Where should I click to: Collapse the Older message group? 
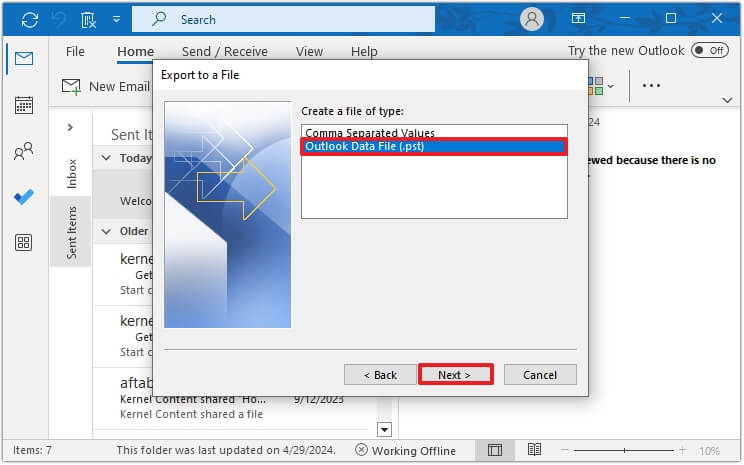tap(106, 232)
